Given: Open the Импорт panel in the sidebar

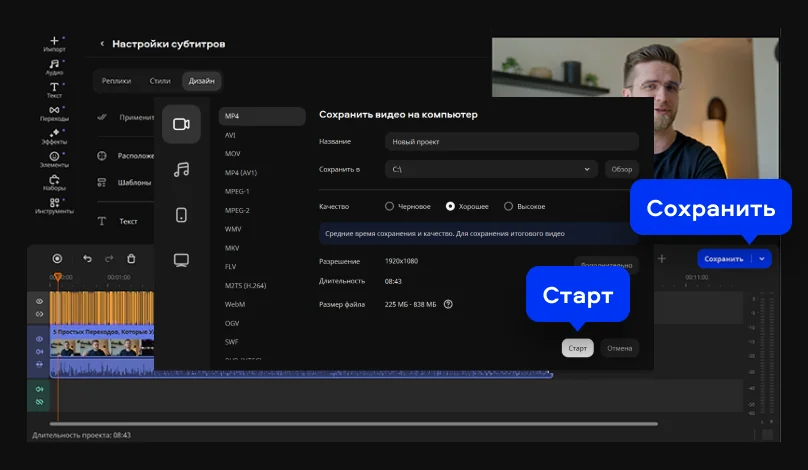Looking at the screenshot, I should (x=54, y=42).
